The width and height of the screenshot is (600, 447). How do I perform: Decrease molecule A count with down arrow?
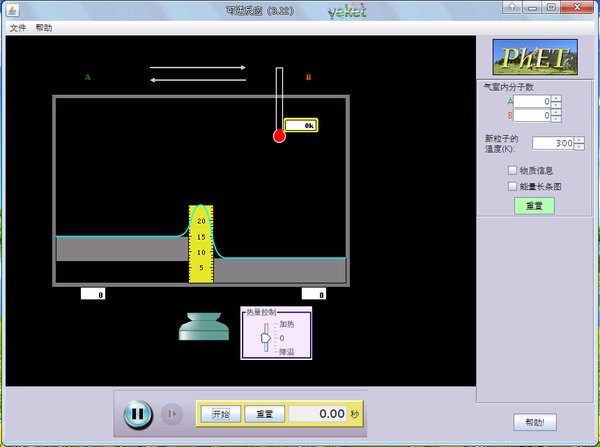click(556, 105)
